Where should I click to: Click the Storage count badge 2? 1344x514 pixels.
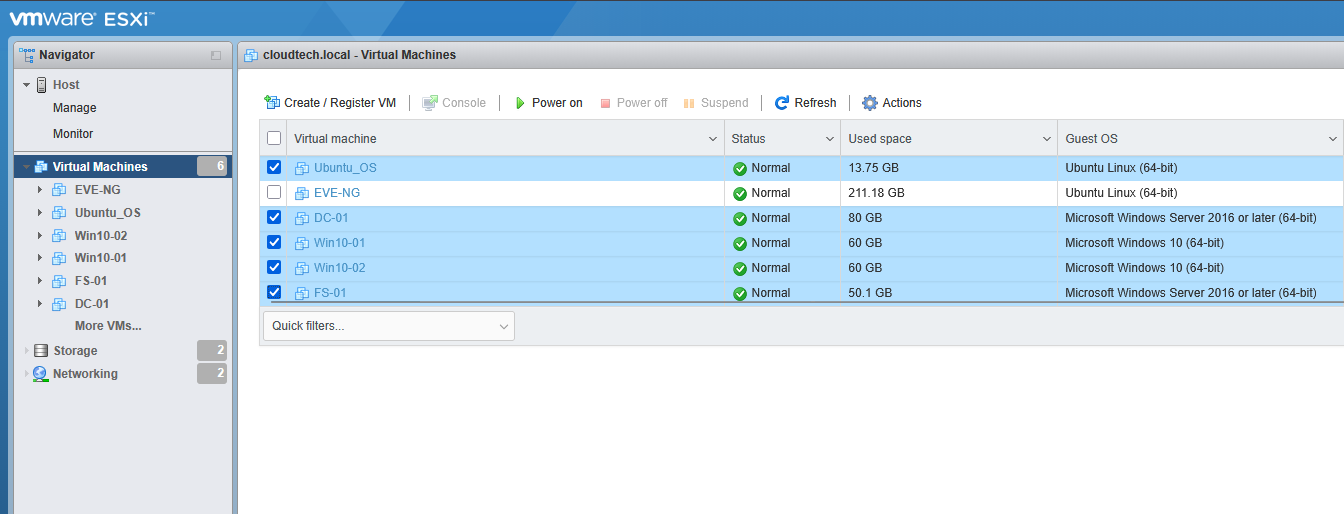pyautogui.click(x=212, y=351)
